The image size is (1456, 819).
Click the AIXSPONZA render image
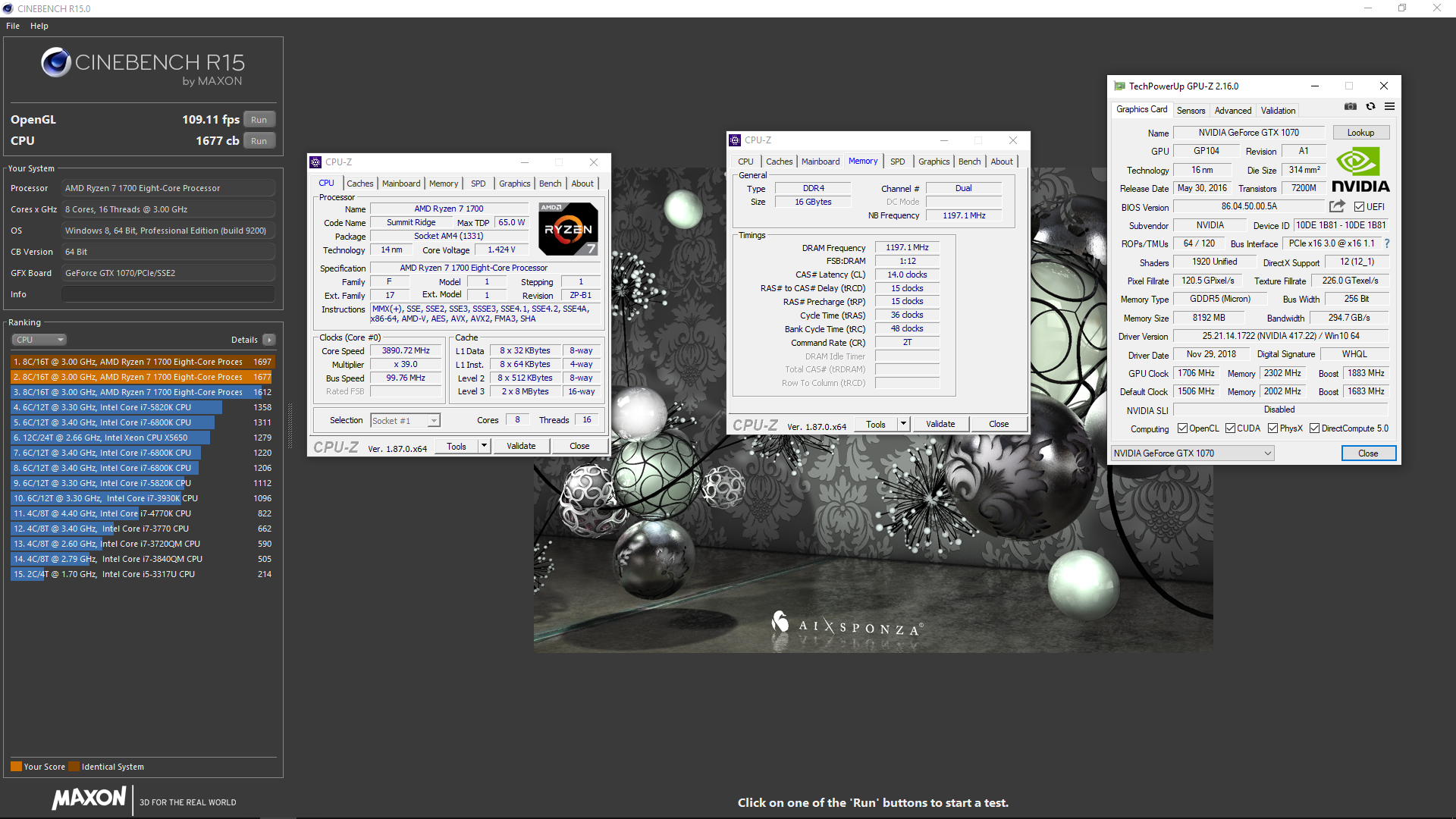click(873, 409)
